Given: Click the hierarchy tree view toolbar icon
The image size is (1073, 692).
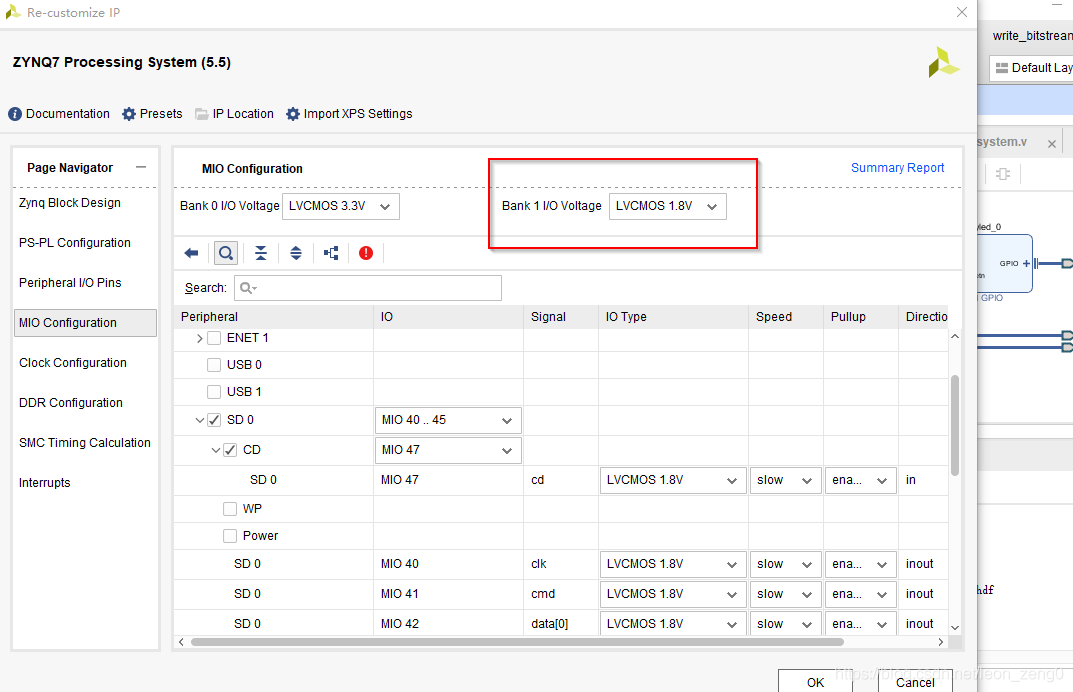Looking at the screenshot, I should pos(331,253).
